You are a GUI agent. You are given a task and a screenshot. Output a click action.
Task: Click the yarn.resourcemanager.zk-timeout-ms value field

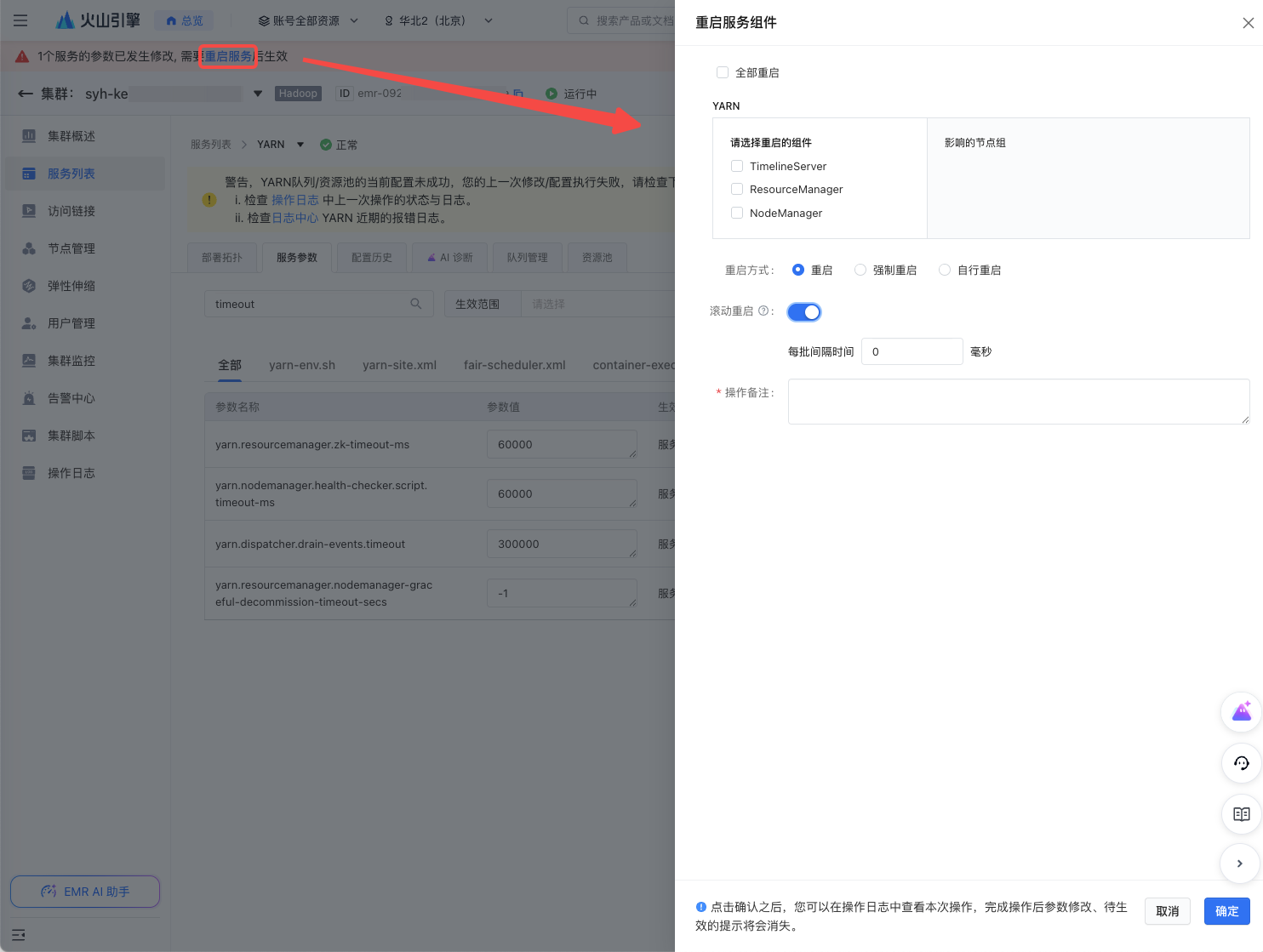coord(562,444)
